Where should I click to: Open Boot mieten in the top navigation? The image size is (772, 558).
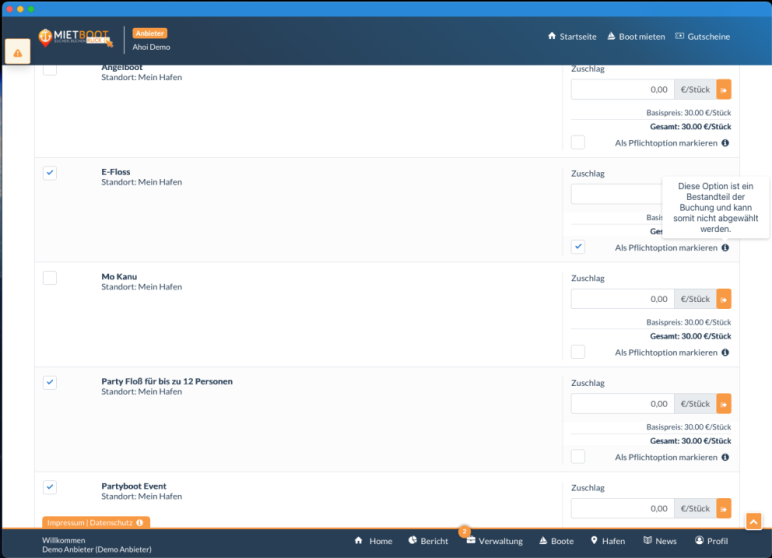pyautogui.click(x=635, y=36)
